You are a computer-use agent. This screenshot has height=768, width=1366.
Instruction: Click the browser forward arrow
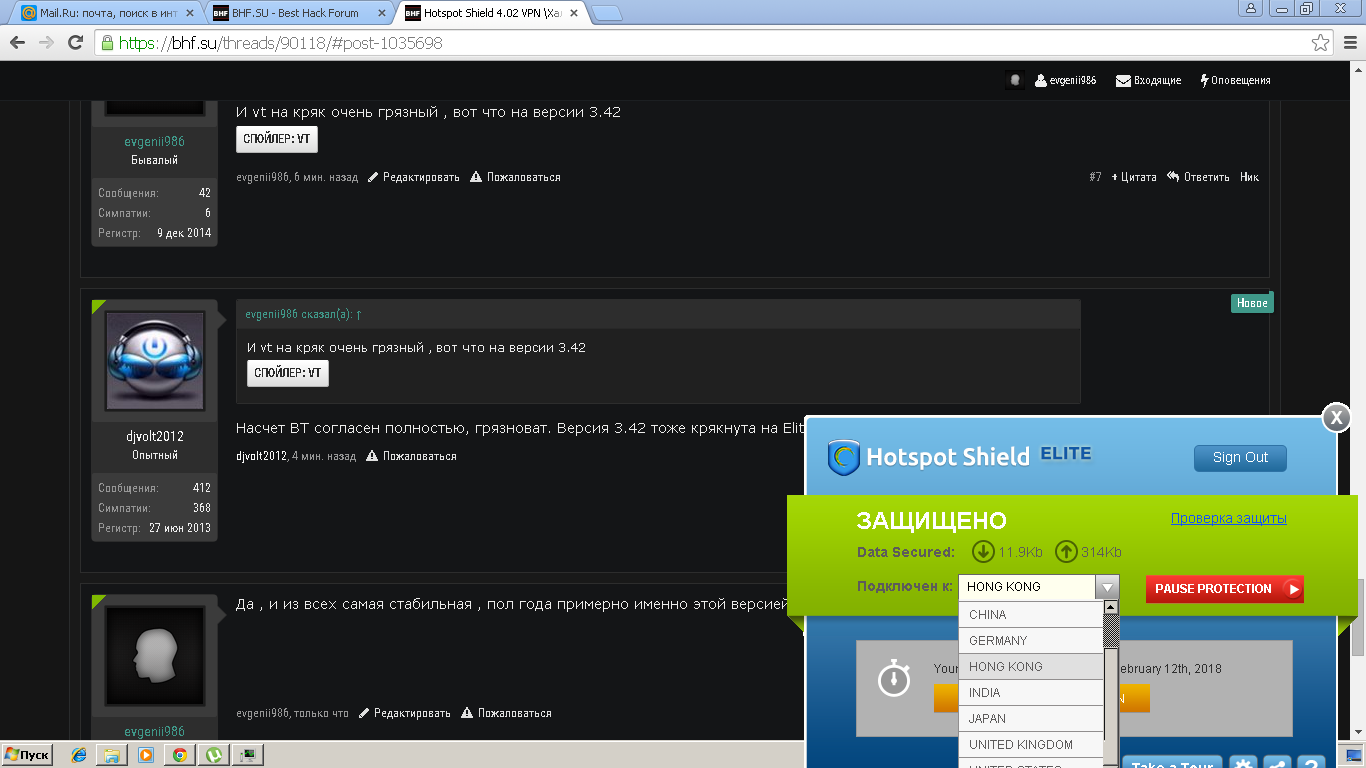click(46, 43)
